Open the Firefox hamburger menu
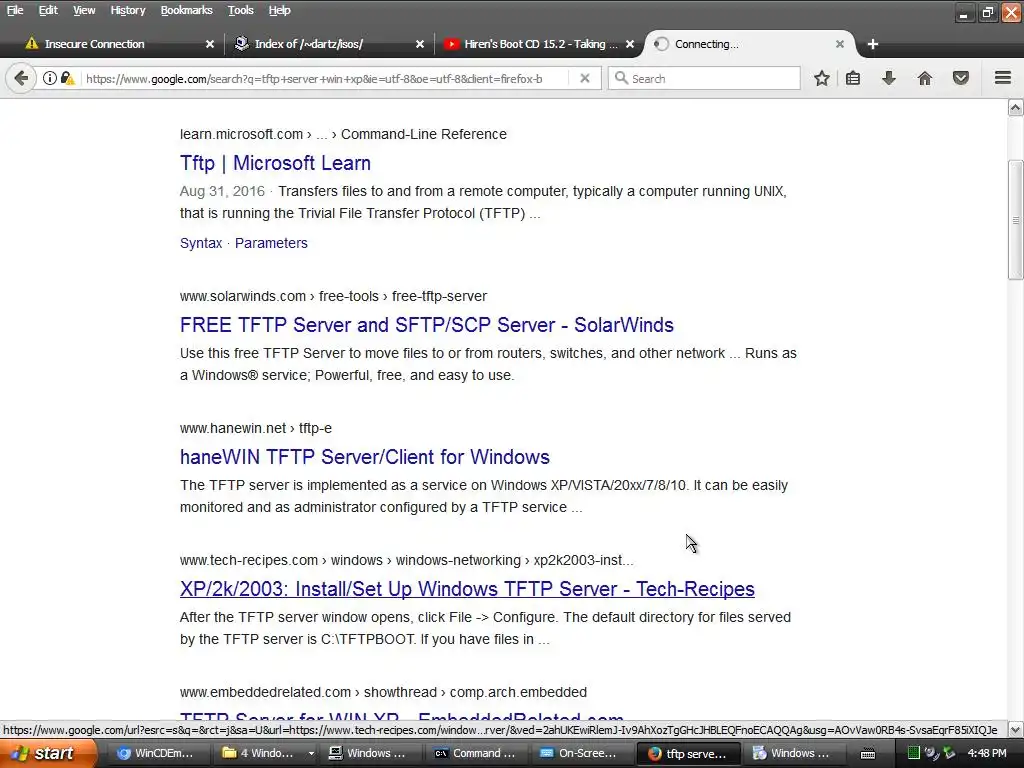This screenshot has height=768, width=1024. click(1003, 78)
